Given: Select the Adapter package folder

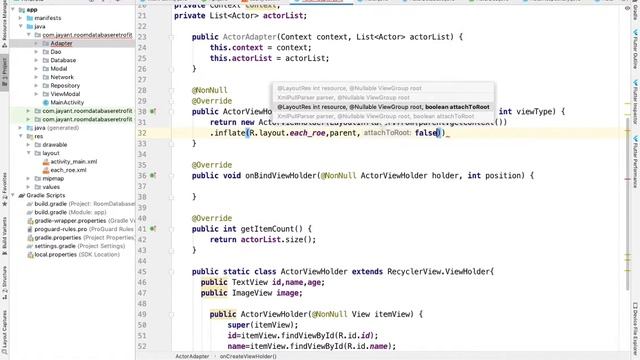Looking at the screenshot, I should [x=61, y=43].
